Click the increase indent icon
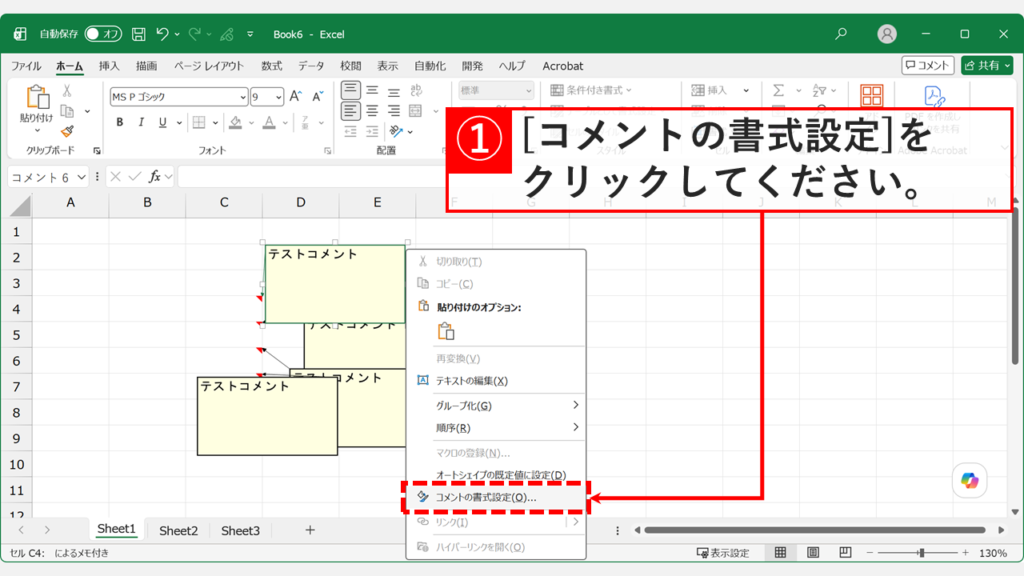 [x=372, y=131]
